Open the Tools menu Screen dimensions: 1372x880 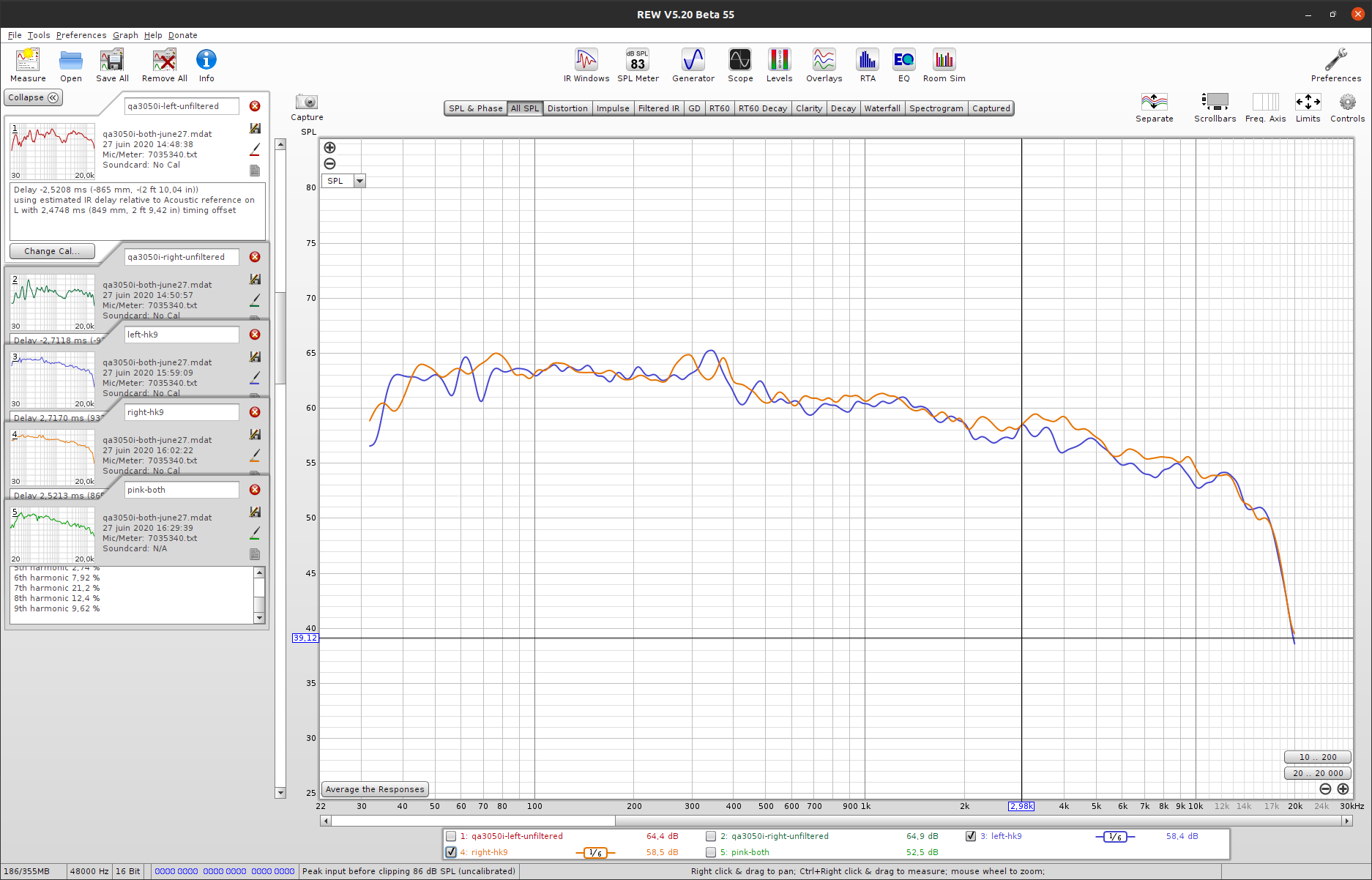[x=39, y=35]
